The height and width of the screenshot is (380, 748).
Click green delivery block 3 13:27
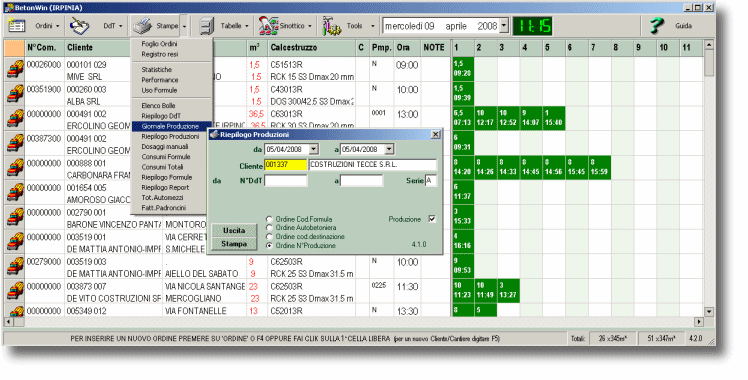click(x=508, y=291)
